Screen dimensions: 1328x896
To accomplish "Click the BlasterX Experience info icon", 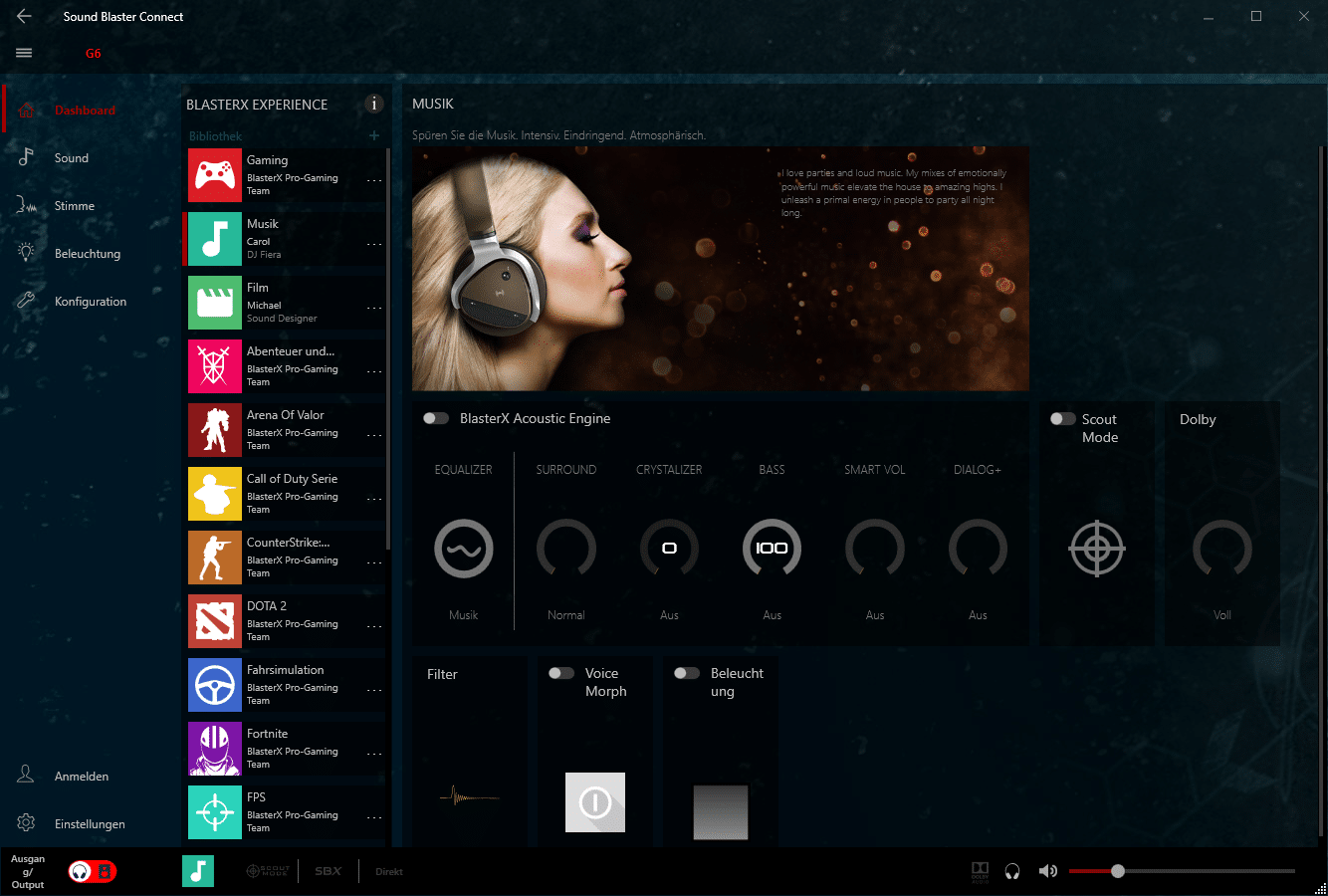I will [374, 104].
